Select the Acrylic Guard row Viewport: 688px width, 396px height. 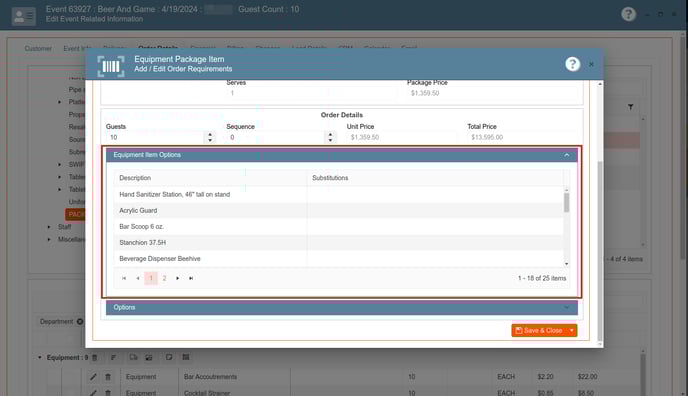(x=339, y=210)
